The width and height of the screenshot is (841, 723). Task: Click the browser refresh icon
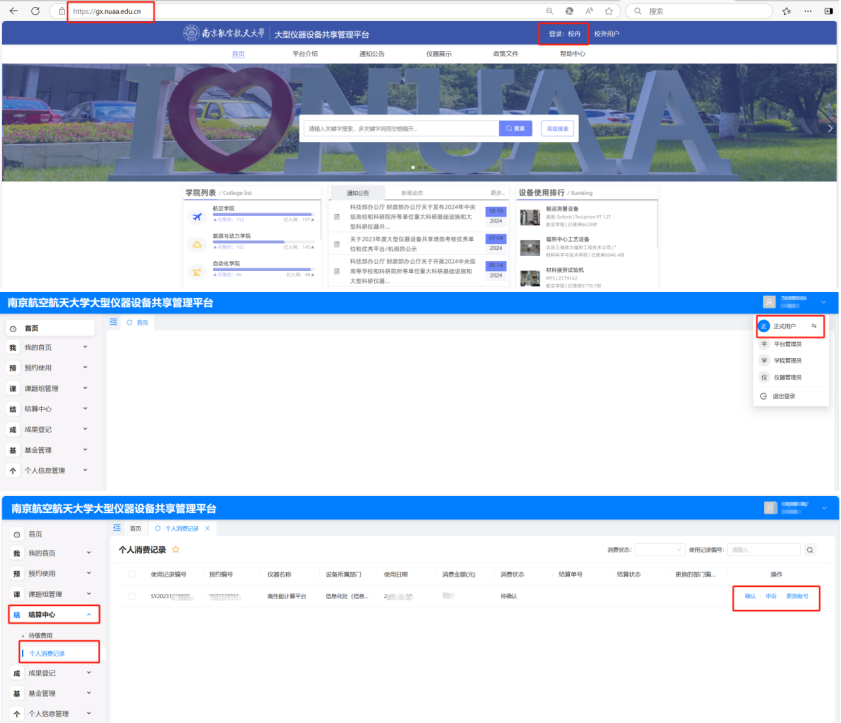click(x=35, y=11)
